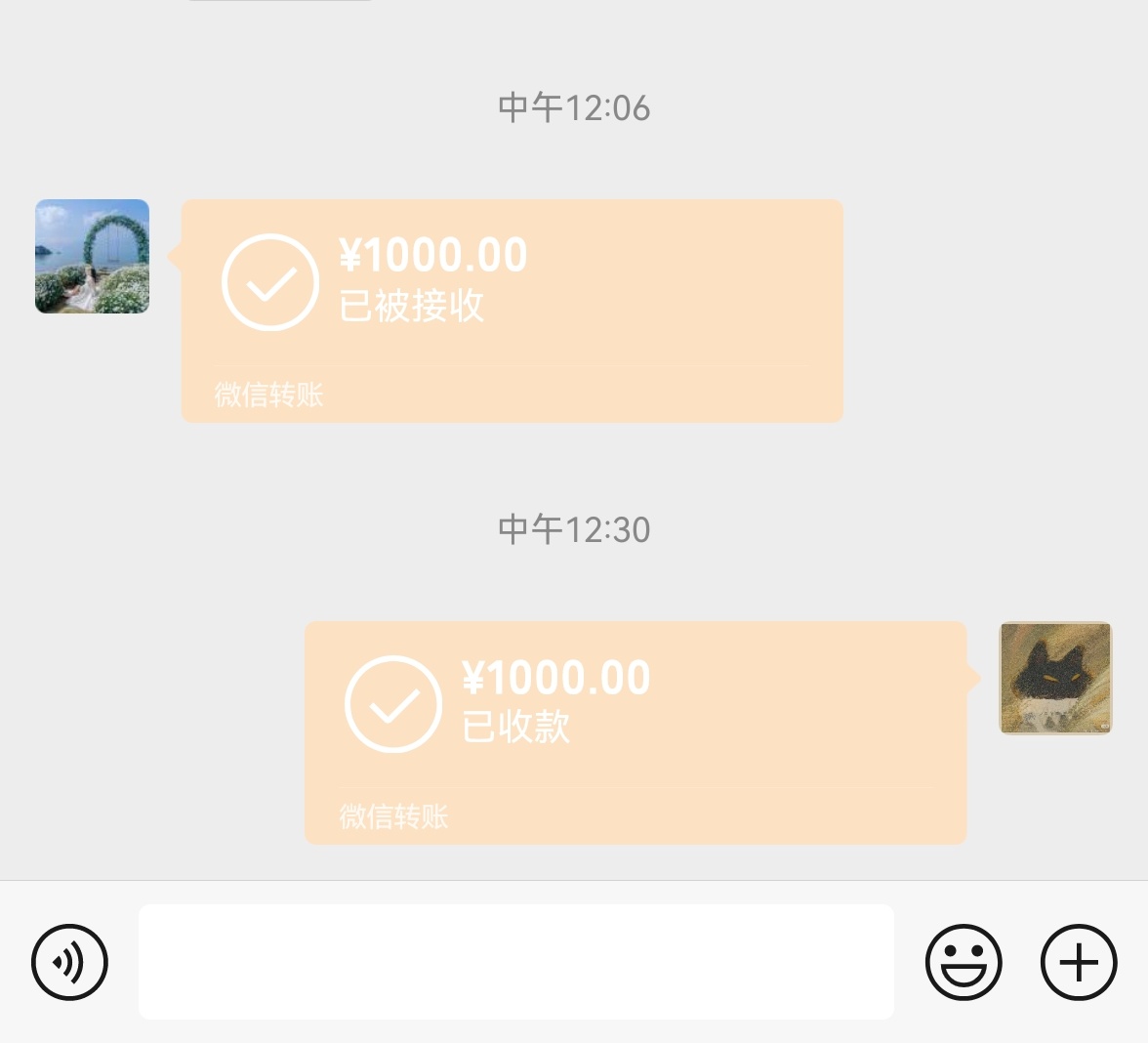The width and height of the screenshot is (1148, 1043).
Task: Tap checkmark icon in 已被接收 transfer
Action: (270, 282)
